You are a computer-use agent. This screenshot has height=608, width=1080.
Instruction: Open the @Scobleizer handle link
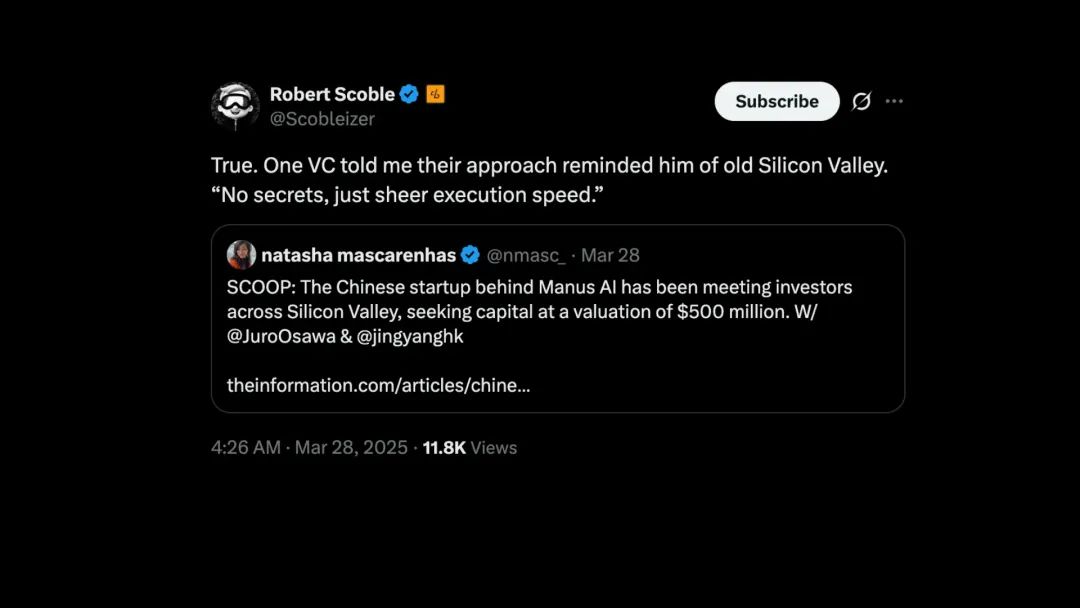pos(322,119)
